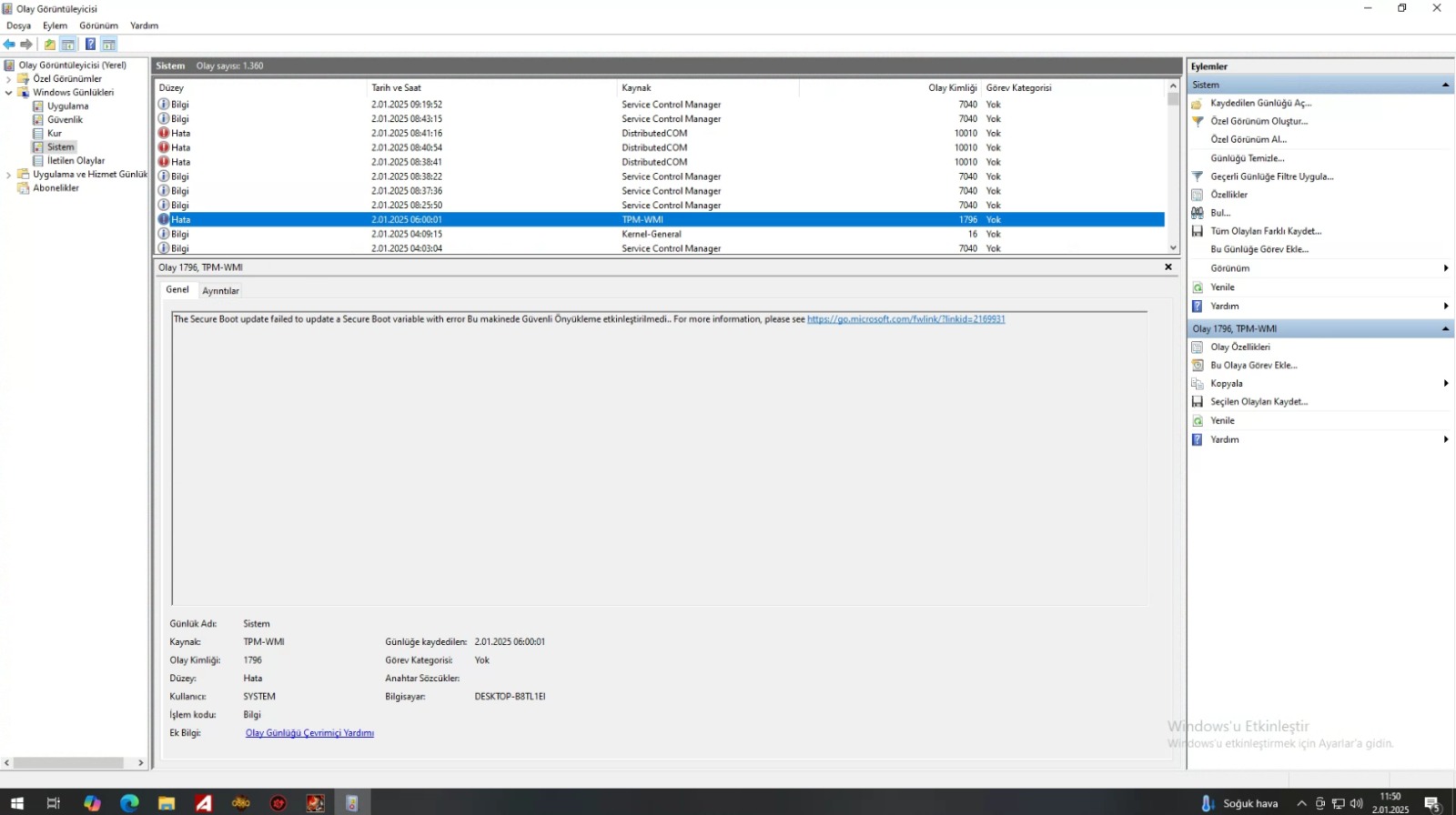Select the Kernel-General event row
The image size is (1456, 815).
[x=660, y=235]
